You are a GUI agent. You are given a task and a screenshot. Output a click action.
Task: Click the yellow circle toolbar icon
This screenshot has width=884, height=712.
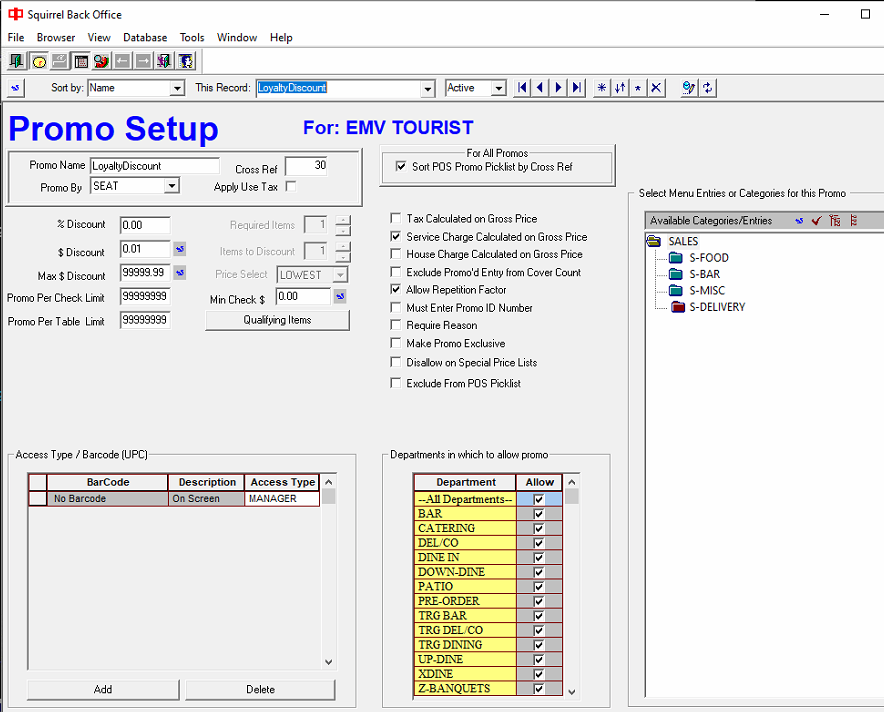pos(38,61)
